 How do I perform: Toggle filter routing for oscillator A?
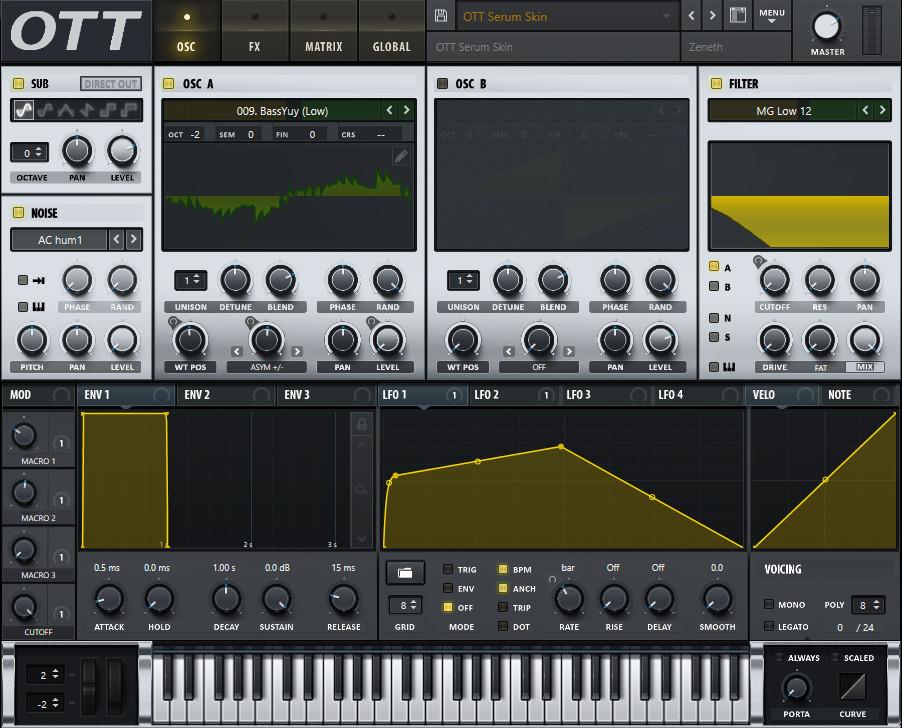[714, 267]
